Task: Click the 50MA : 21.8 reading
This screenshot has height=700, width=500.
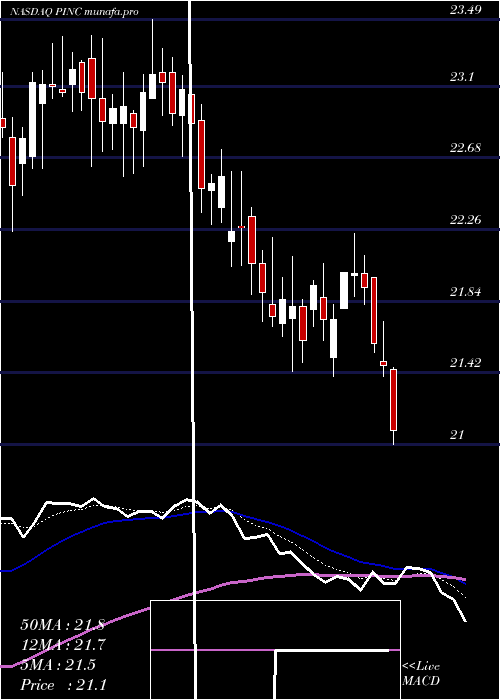Action: (63, 625)
